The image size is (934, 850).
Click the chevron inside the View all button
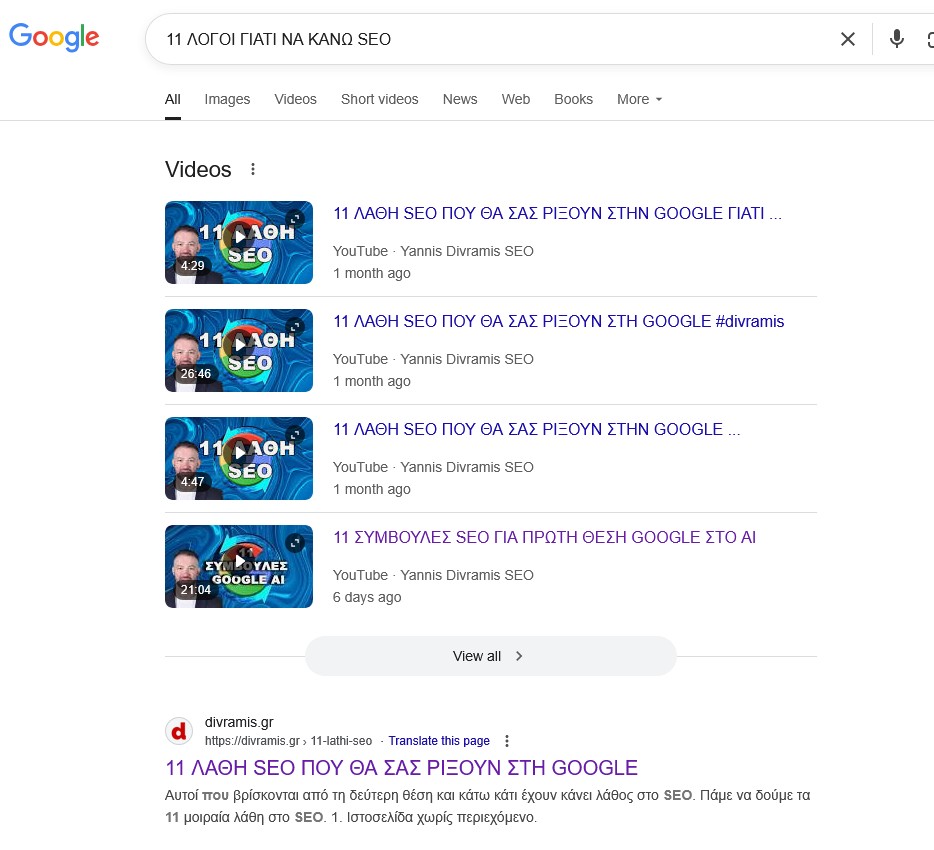[519, 656]
